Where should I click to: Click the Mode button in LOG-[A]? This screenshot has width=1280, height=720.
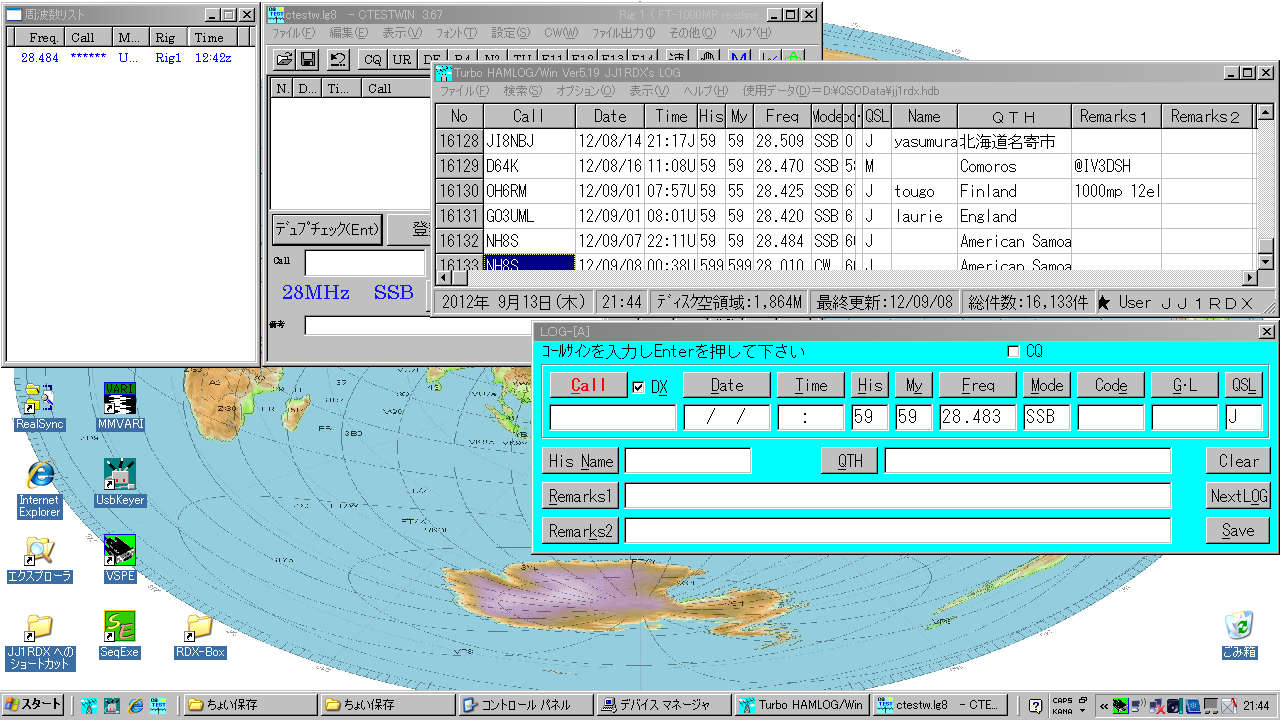1047,385
